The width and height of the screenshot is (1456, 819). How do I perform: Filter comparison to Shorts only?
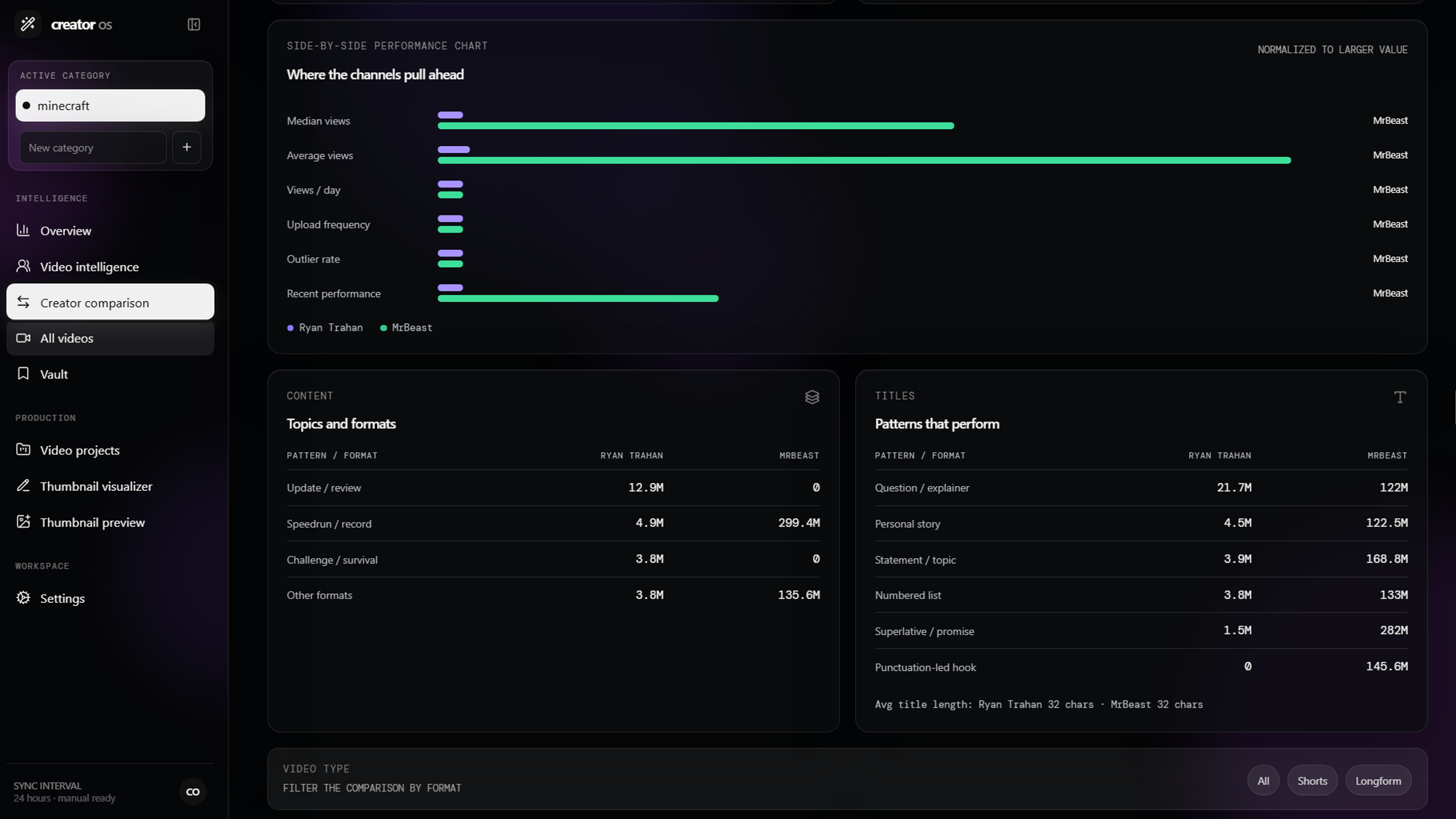[1312, 781]
